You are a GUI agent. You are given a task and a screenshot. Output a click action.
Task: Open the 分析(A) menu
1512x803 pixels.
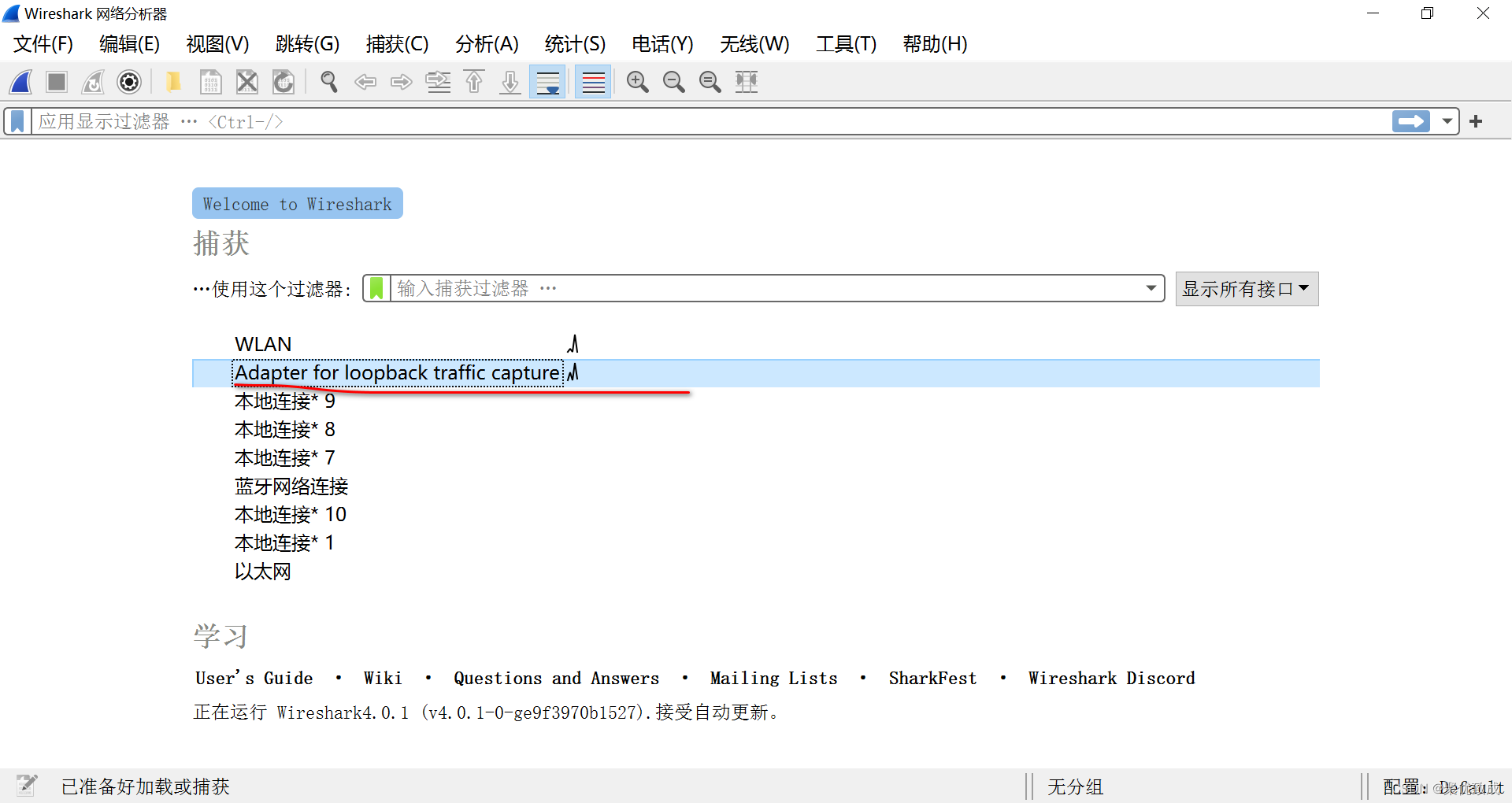(x=487, y=44)
